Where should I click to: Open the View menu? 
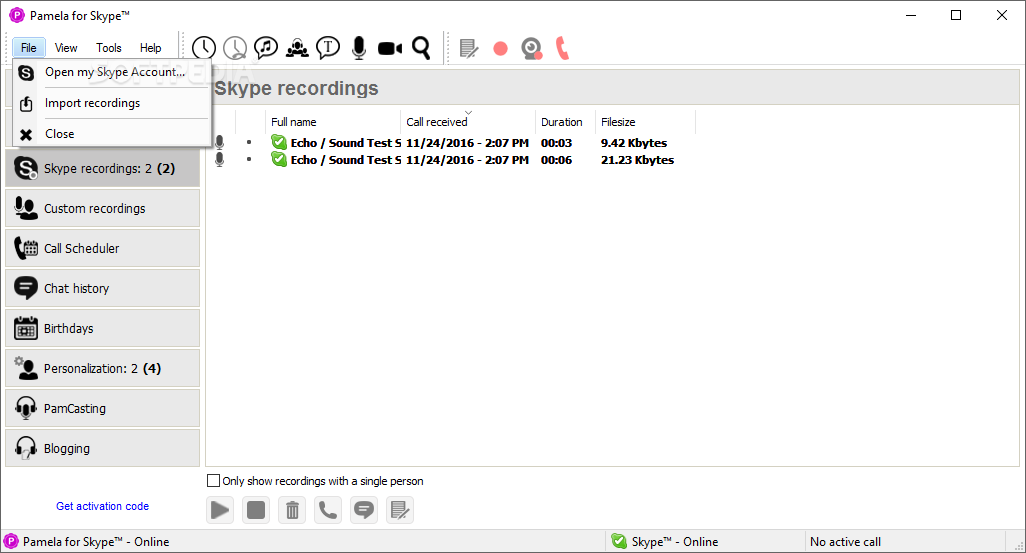[x=66, y=48]
